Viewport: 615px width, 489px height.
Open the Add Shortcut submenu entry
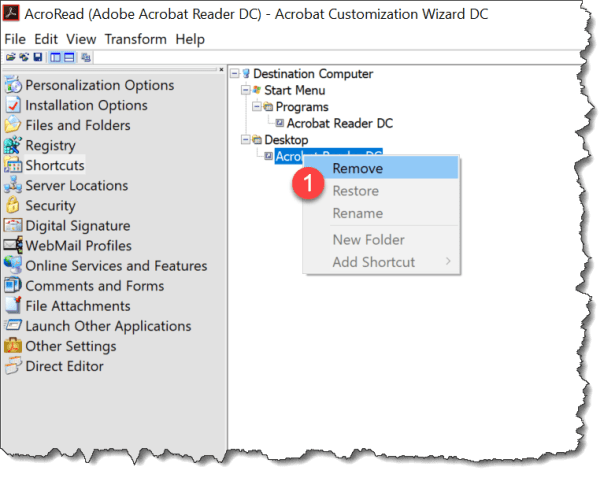[381, 262]
